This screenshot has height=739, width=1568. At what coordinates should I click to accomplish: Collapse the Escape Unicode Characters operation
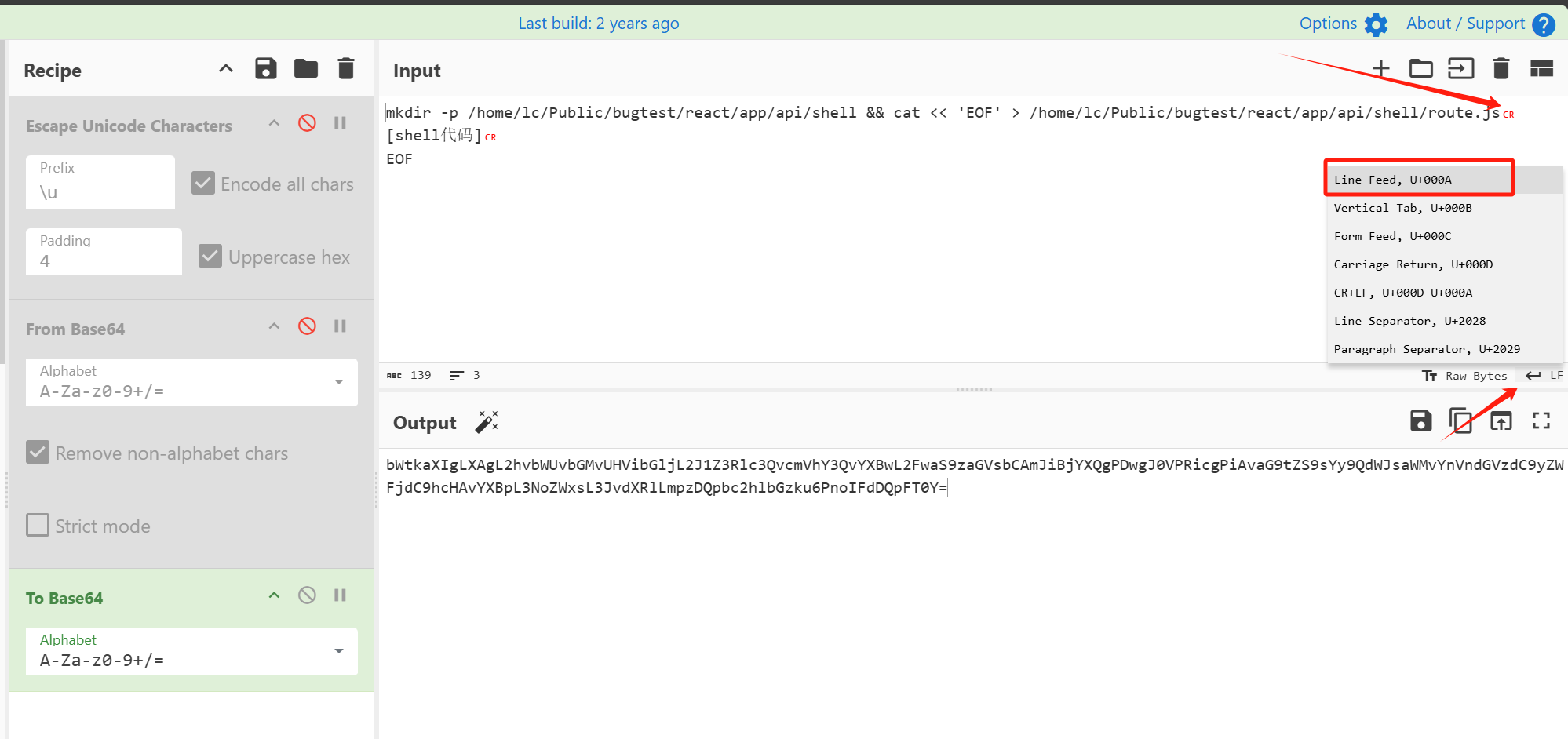coord(274,123)
